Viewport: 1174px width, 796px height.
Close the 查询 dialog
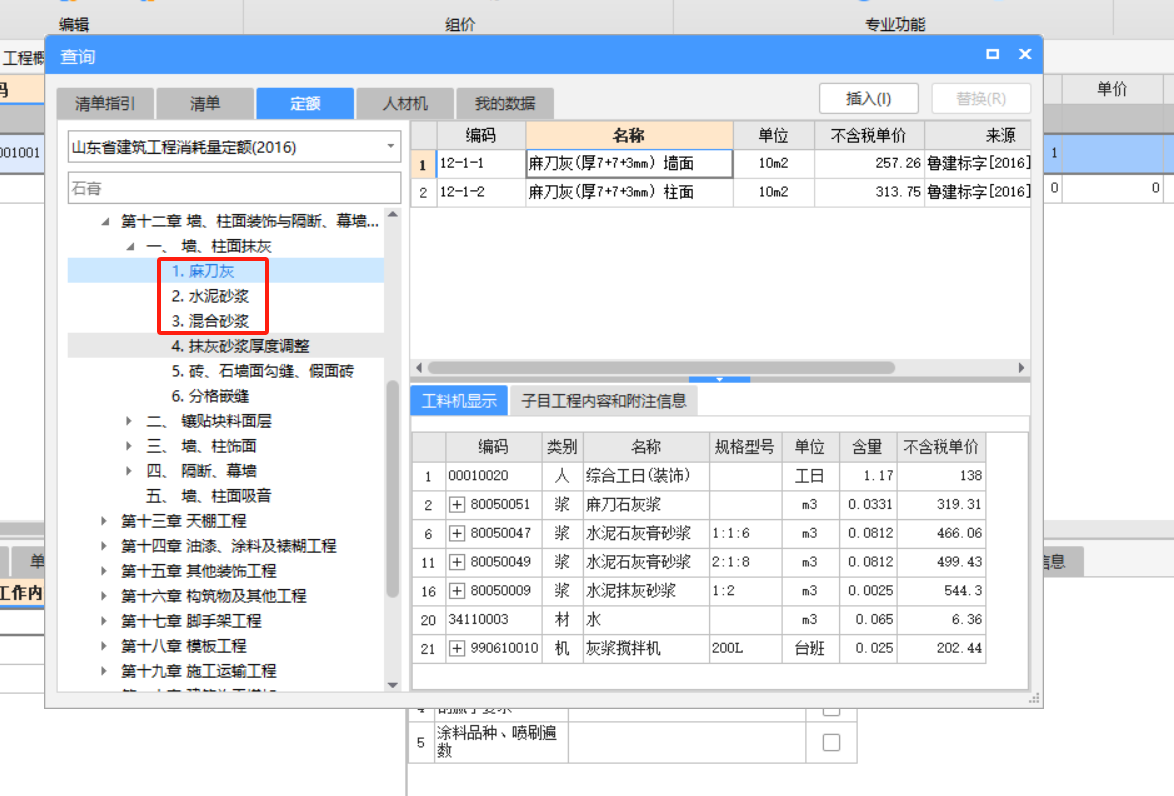(x=1025, y=54)
